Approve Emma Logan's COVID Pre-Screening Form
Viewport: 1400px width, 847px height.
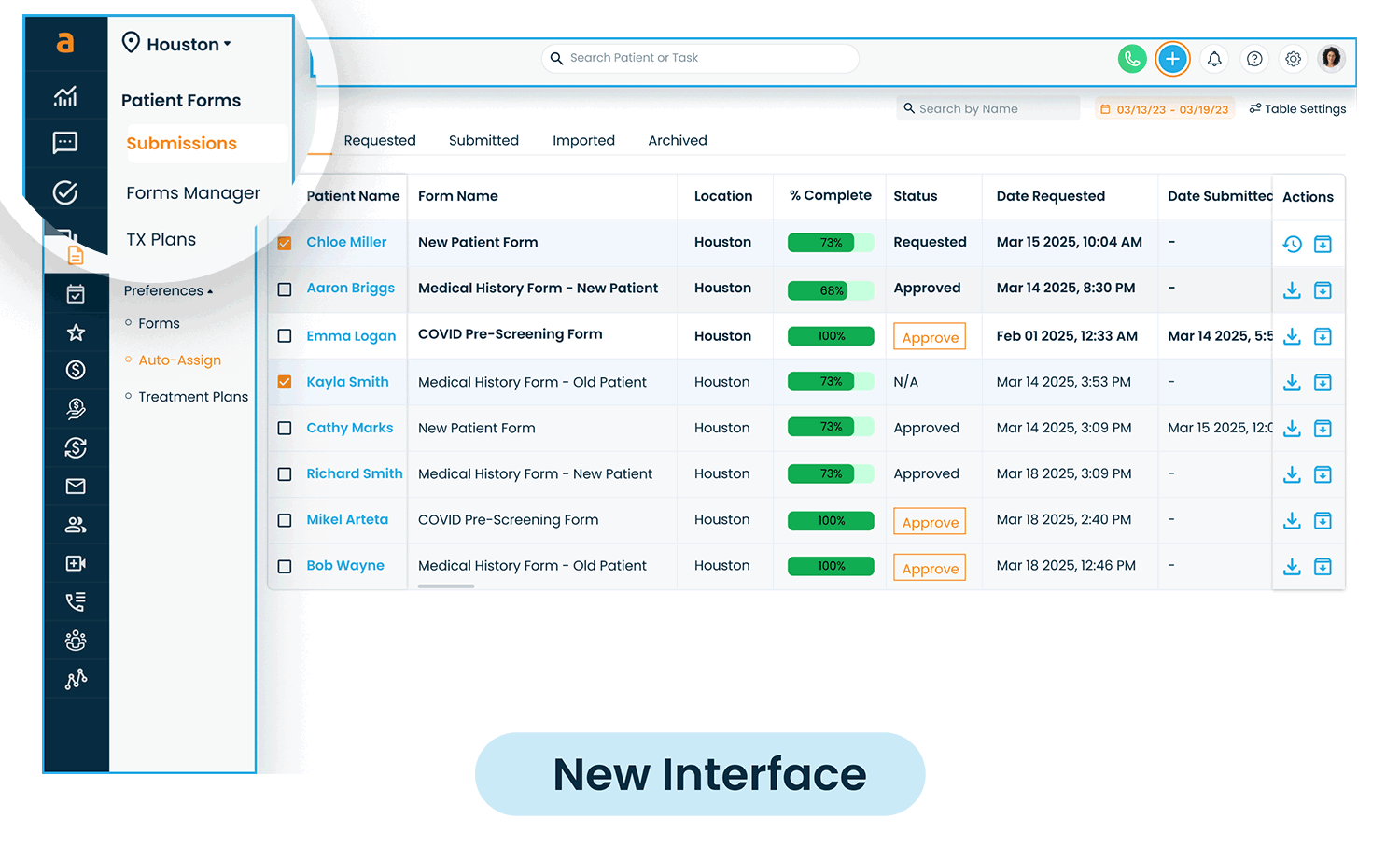[x=930, y=337]
